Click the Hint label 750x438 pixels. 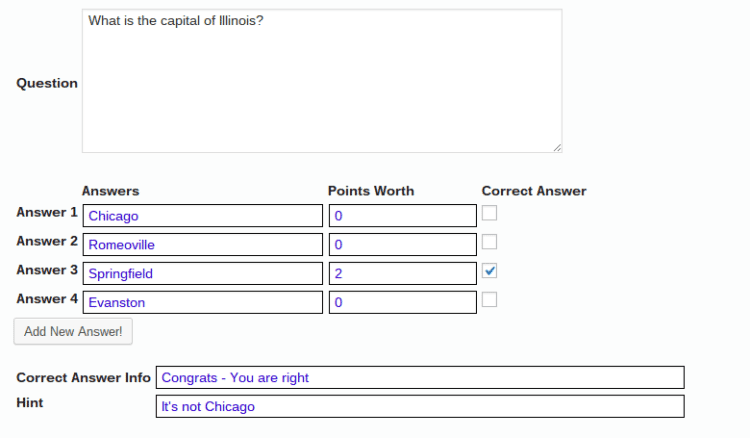32,402
